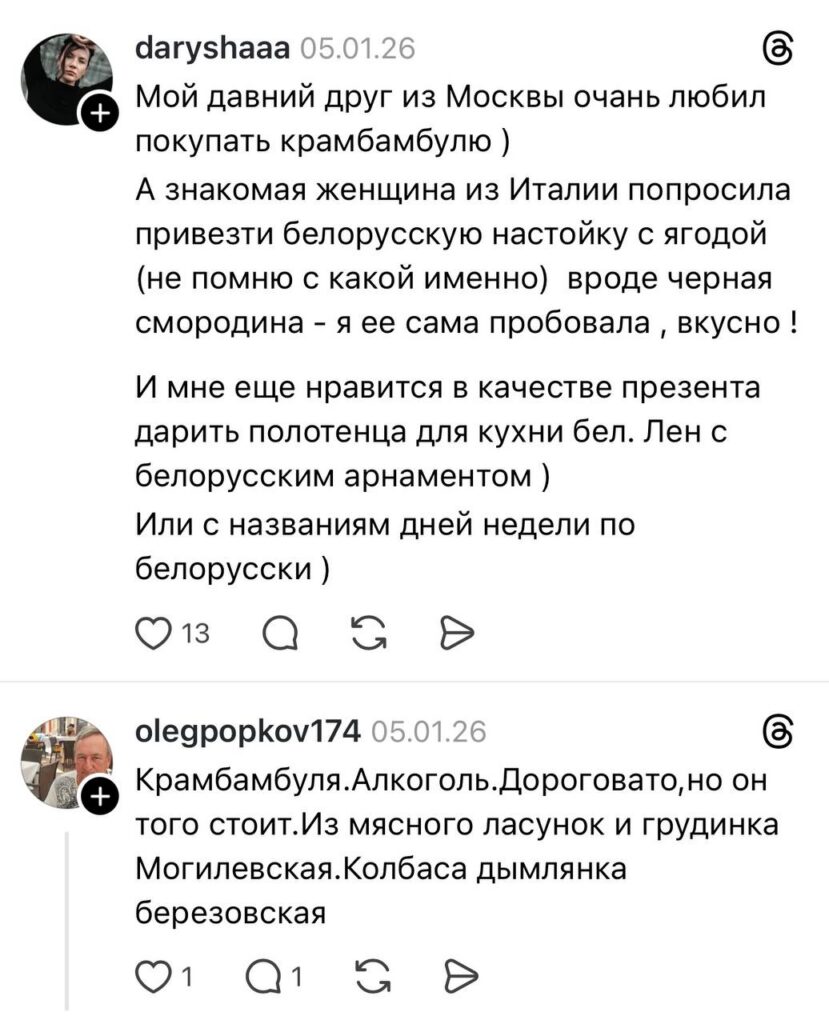Click the Threads logo on olegpopkov174's post
The image size is (829, 1024).
[x=778, y=734]
